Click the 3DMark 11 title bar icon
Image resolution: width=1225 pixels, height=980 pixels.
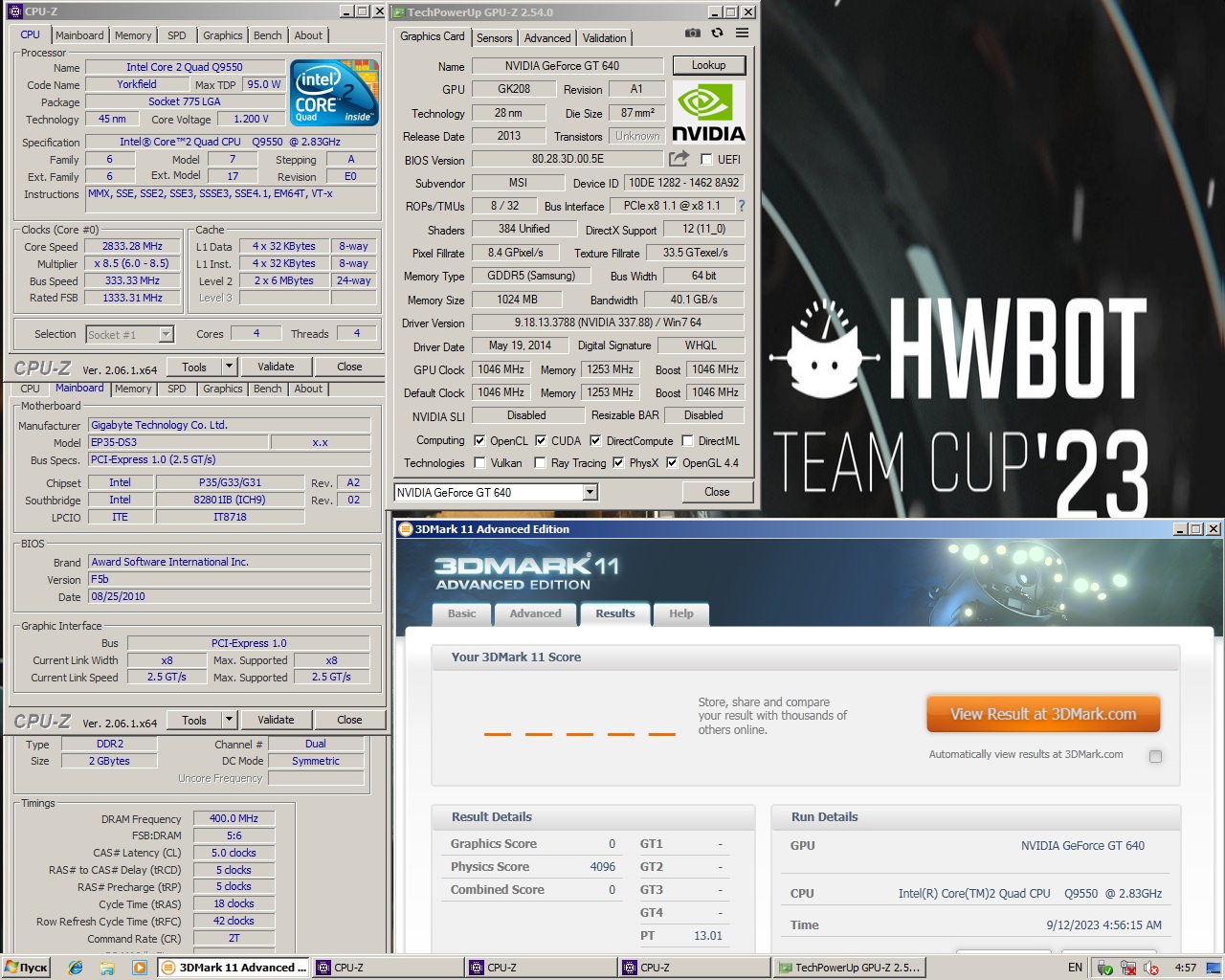point(406,528)
